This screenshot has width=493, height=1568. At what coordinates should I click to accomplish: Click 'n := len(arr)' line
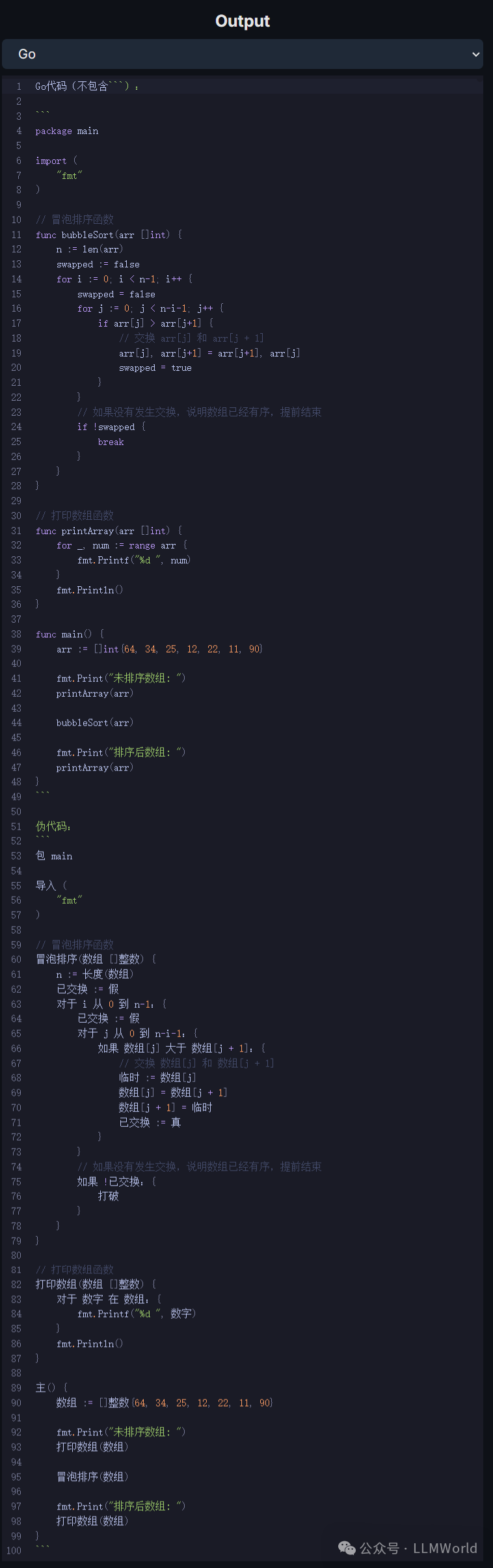90,249
